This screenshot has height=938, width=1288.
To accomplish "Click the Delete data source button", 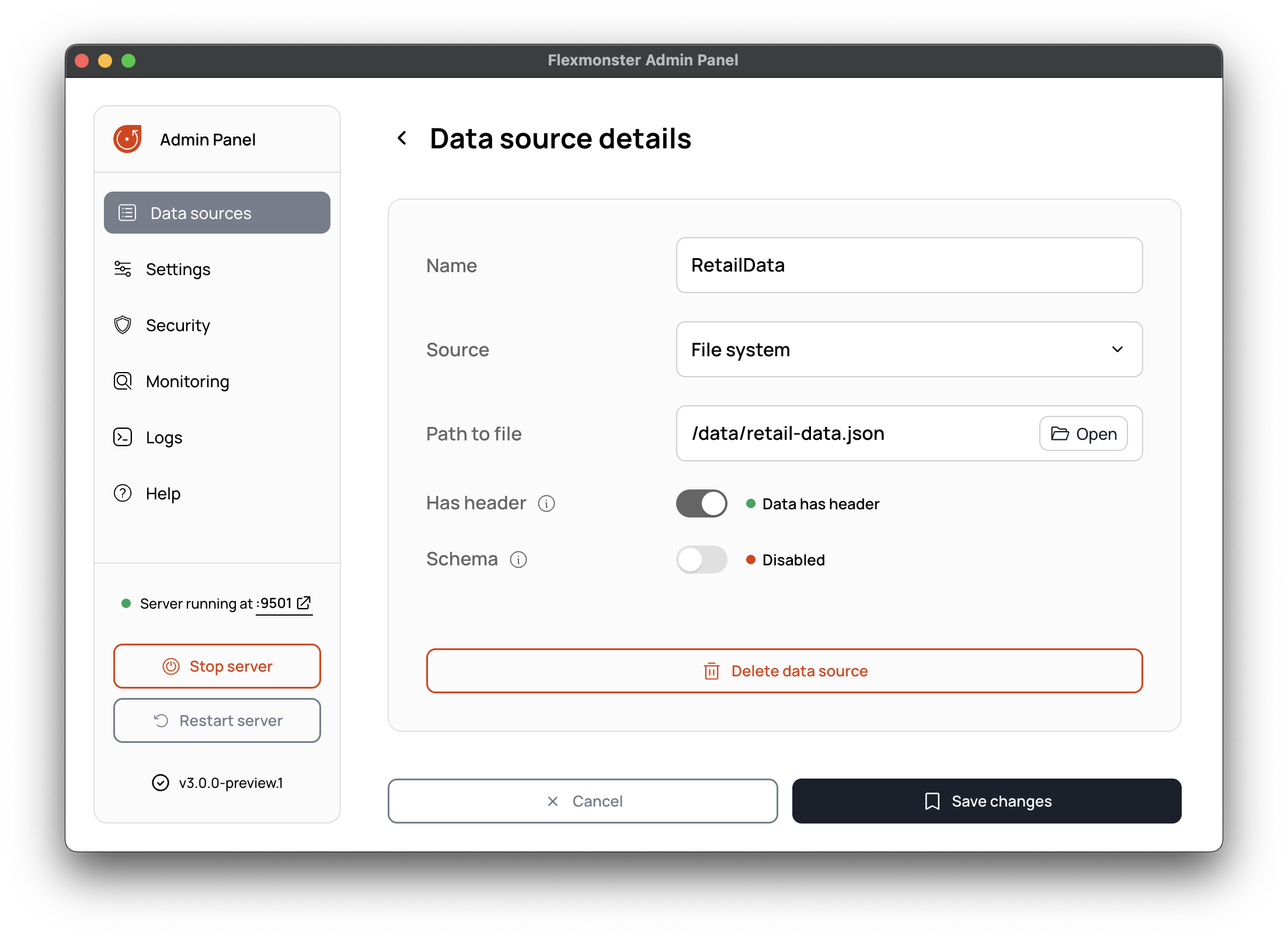I will point(784,671).
